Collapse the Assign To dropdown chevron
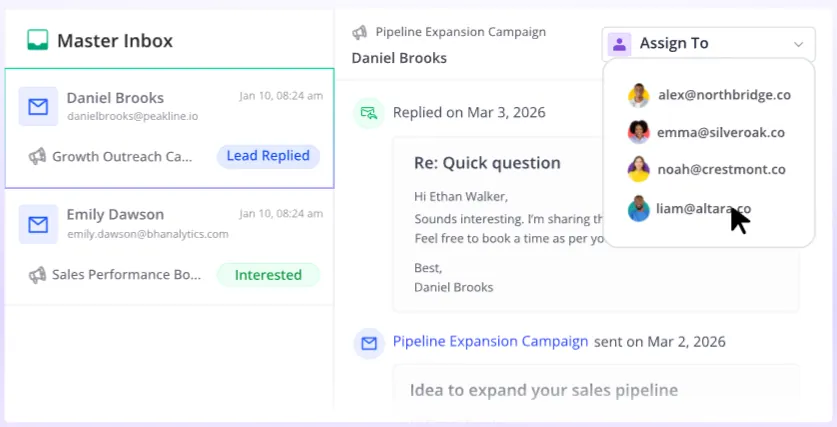Viewport: 837px width, 427px height. [798, 44]
